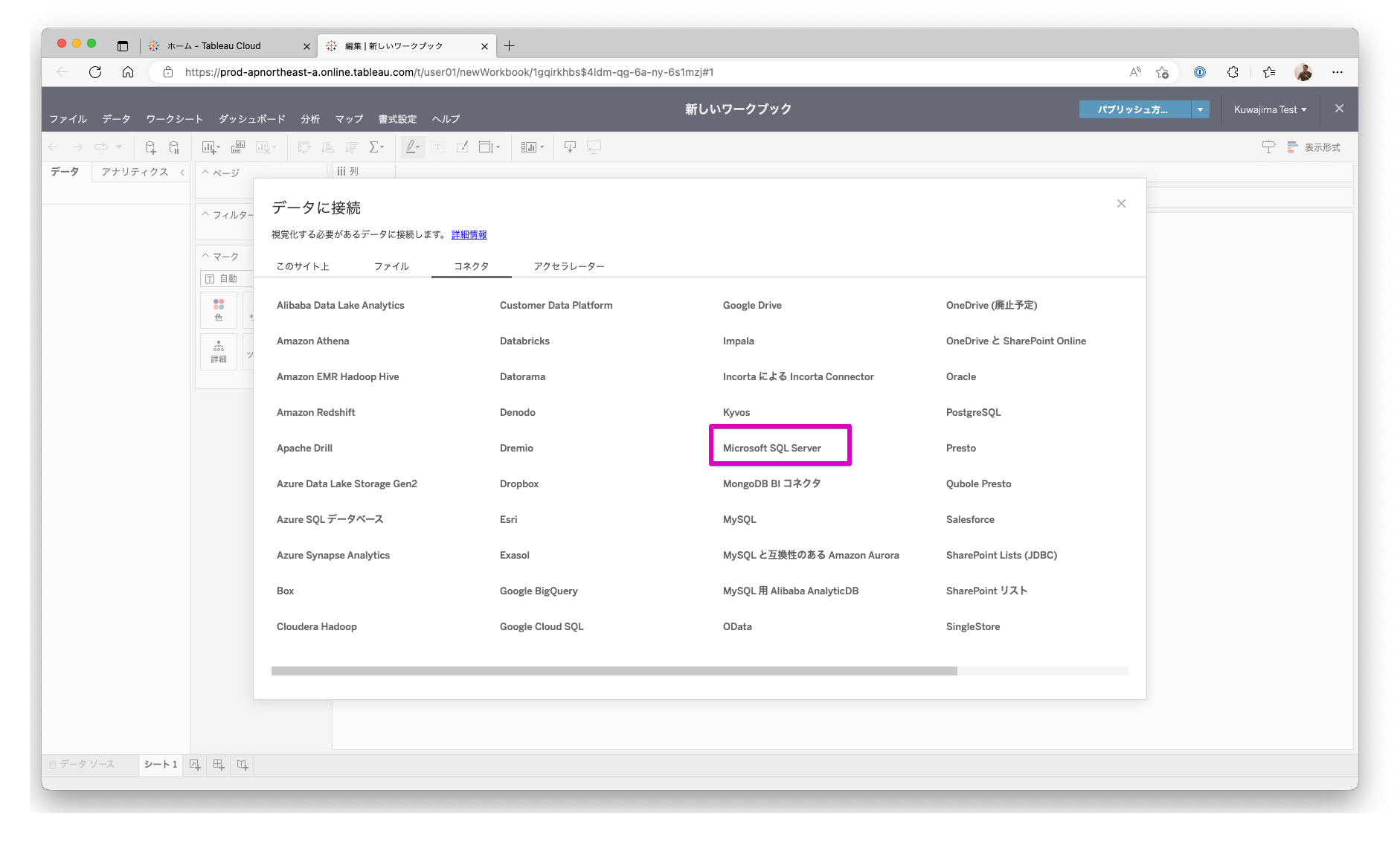Click the 1Password extension icon
The image size is (1400, 845).
point(1200,72)
